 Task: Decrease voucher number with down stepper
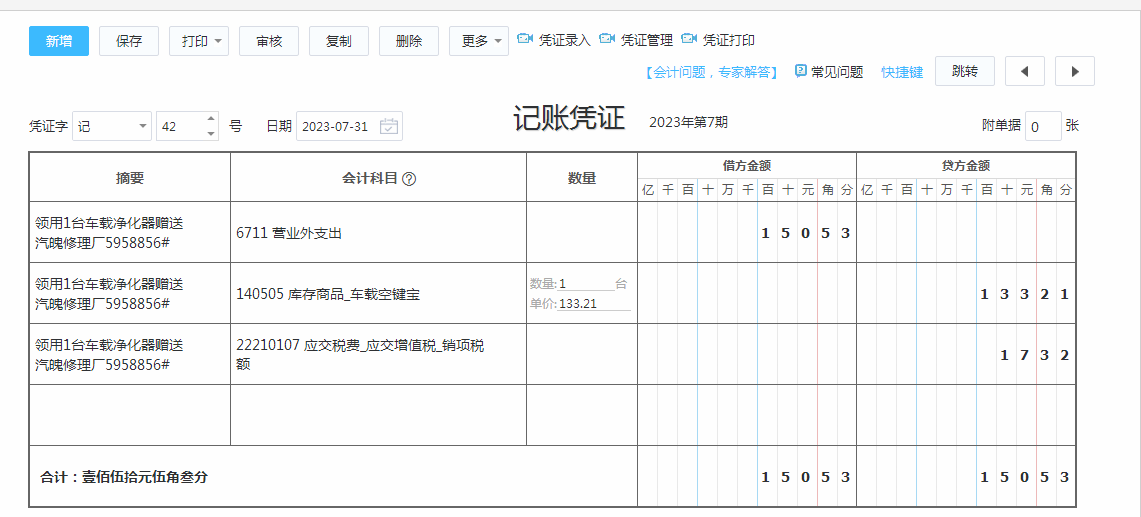pyautogui.click(x=211, y=133)
